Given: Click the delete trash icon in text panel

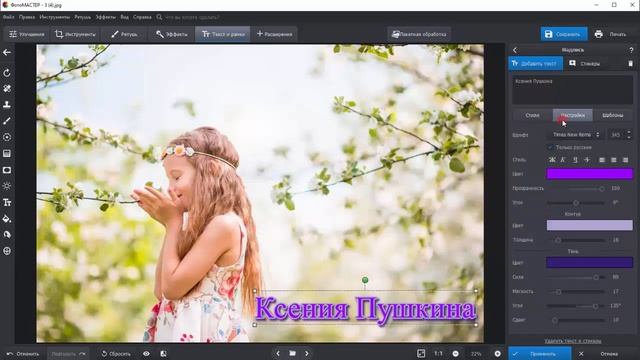Looking at the screenshot, I should coord(631,64).
